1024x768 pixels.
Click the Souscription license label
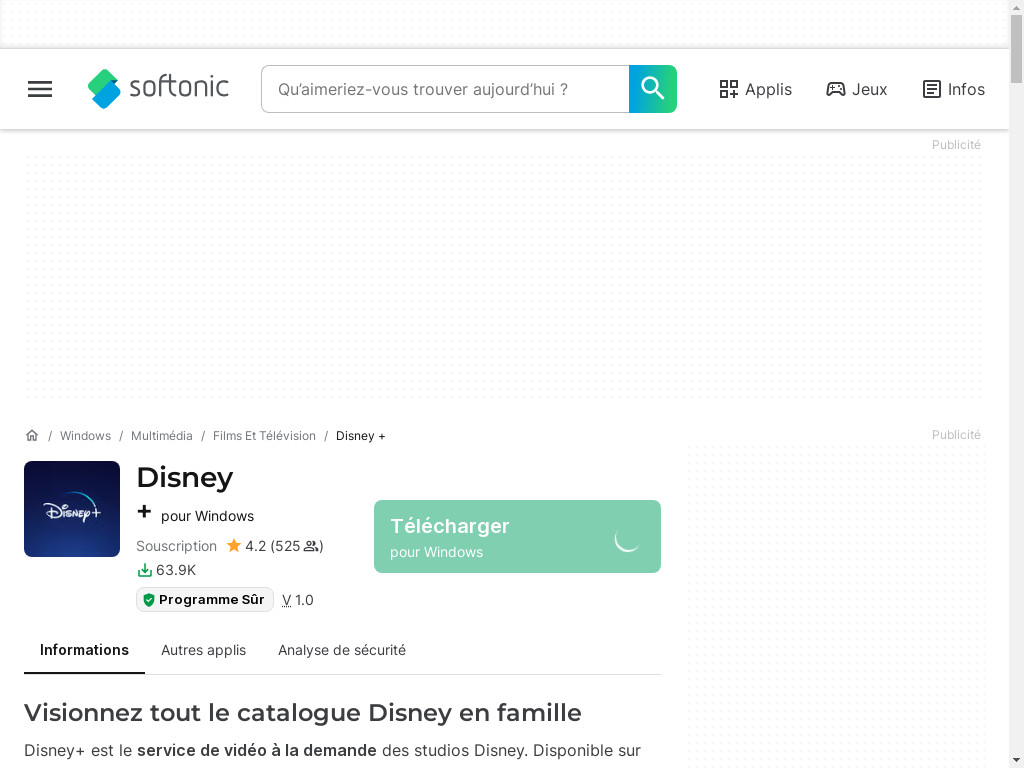coord(176,546)
